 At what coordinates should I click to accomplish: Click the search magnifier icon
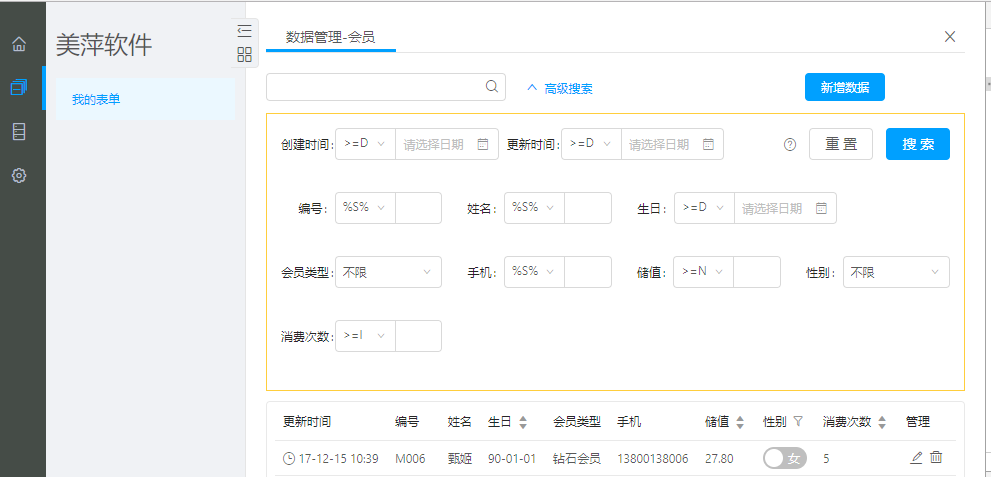(492, 87)
